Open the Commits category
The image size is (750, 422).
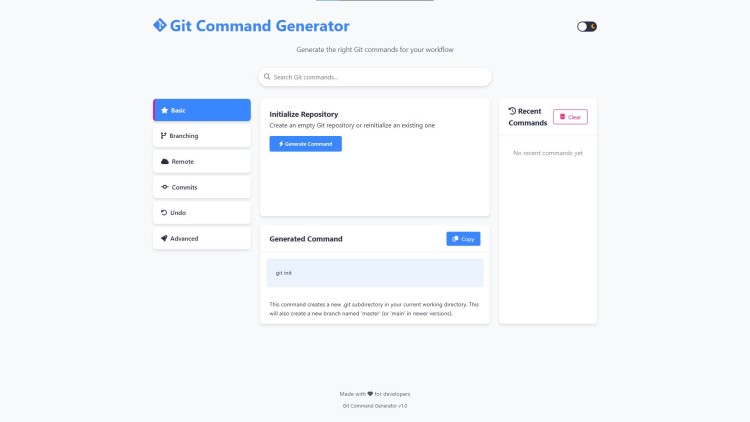pyautogui.click(x=202, y=187)
